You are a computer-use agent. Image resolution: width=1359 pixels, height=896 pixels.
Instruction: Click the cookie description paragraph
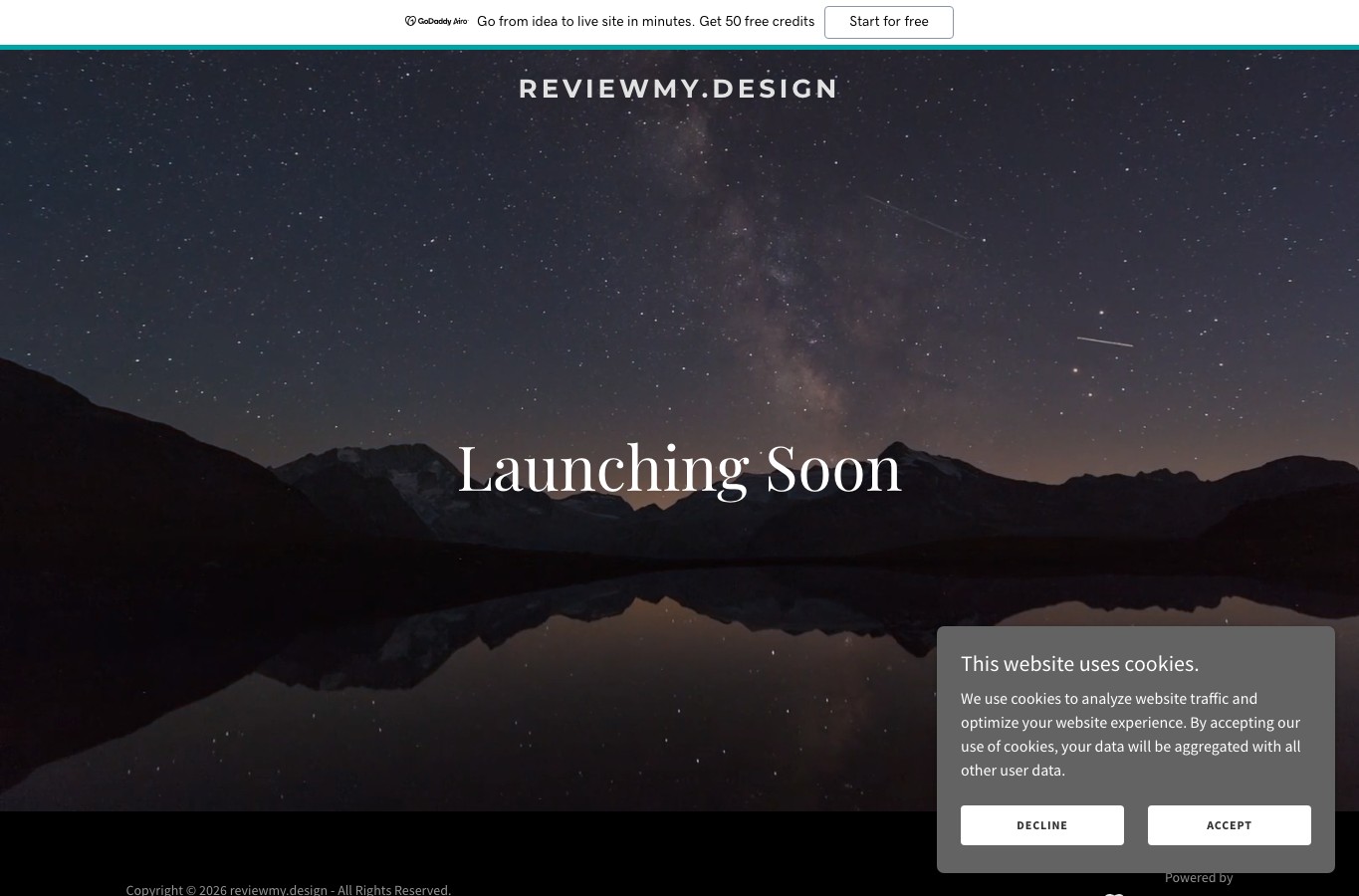pyautogui.click(x=1131, y=735)
